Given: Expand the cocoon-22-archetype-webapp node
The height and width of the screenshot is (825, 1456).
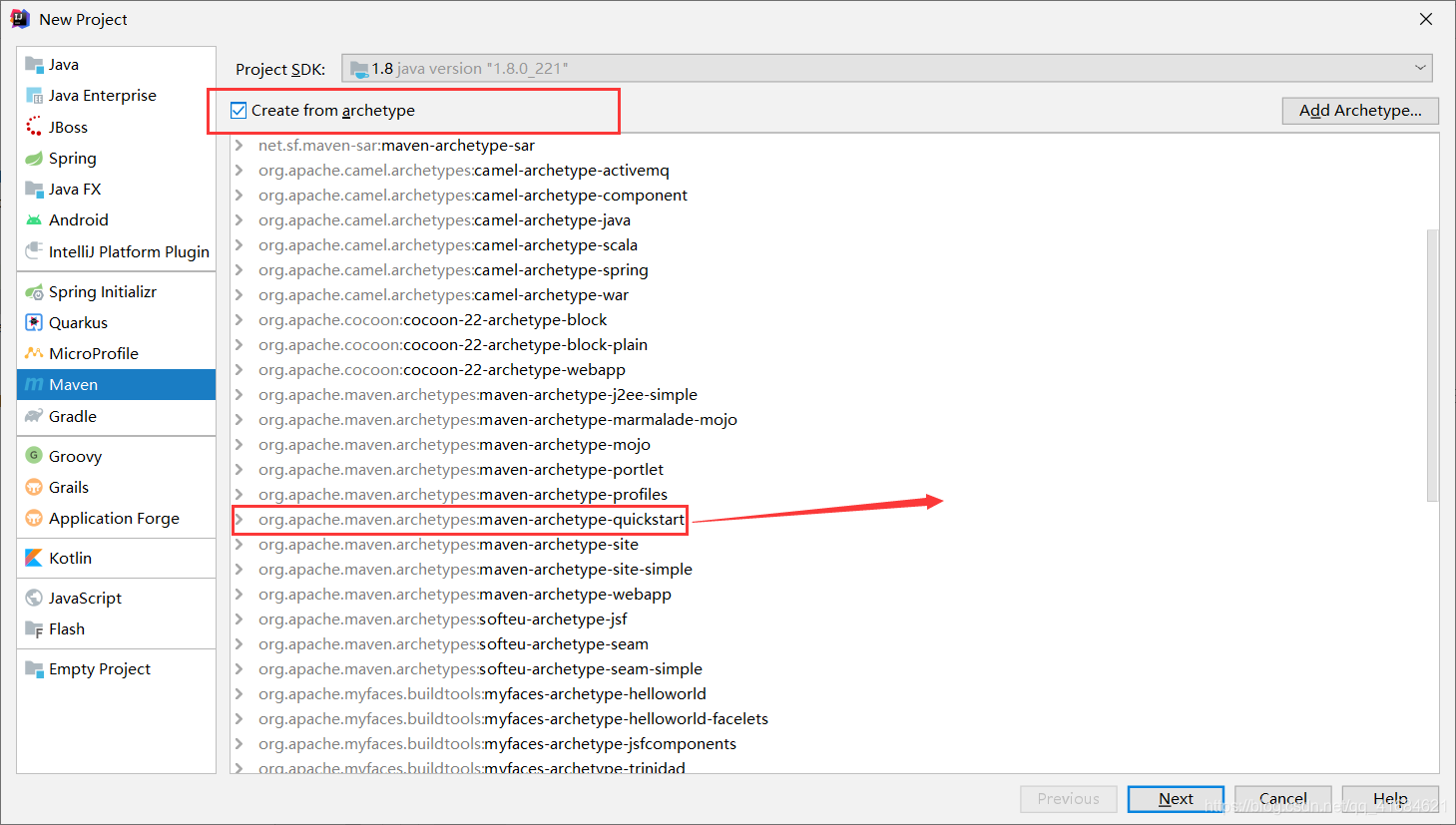Looking at the screenshot, I should point(240,370).
